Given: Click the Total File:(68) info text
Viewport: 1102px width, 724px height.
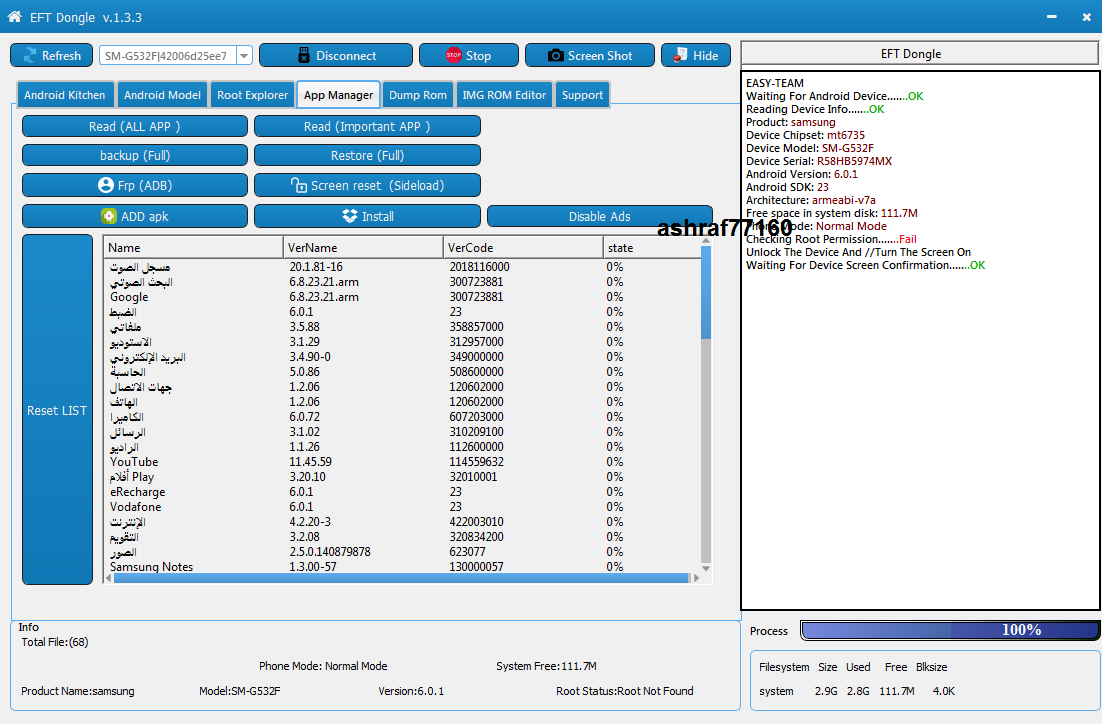Looking at the screenshot, I should click(55, 642).
